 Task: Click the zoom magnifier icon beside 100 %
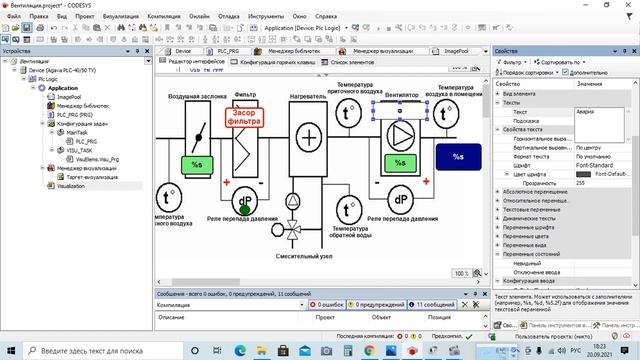[x=476, y=273]
